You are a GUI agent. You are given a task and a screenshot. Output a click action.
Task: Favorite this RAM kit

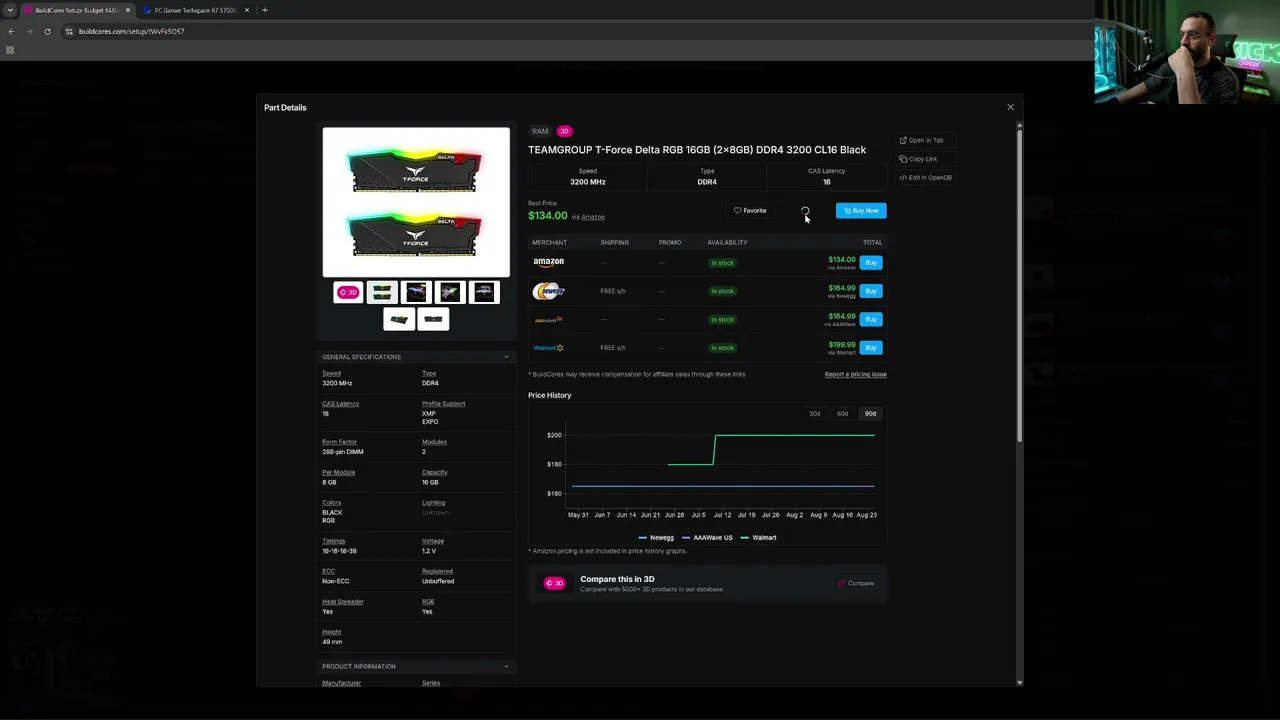750,211
